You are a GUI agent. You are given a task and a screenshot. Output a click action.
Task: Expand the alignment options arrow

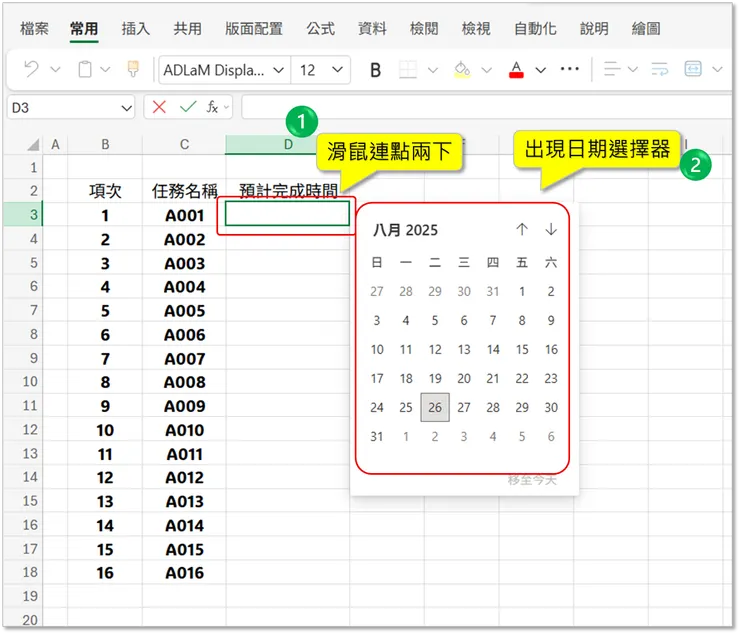[x=633, y=70]
